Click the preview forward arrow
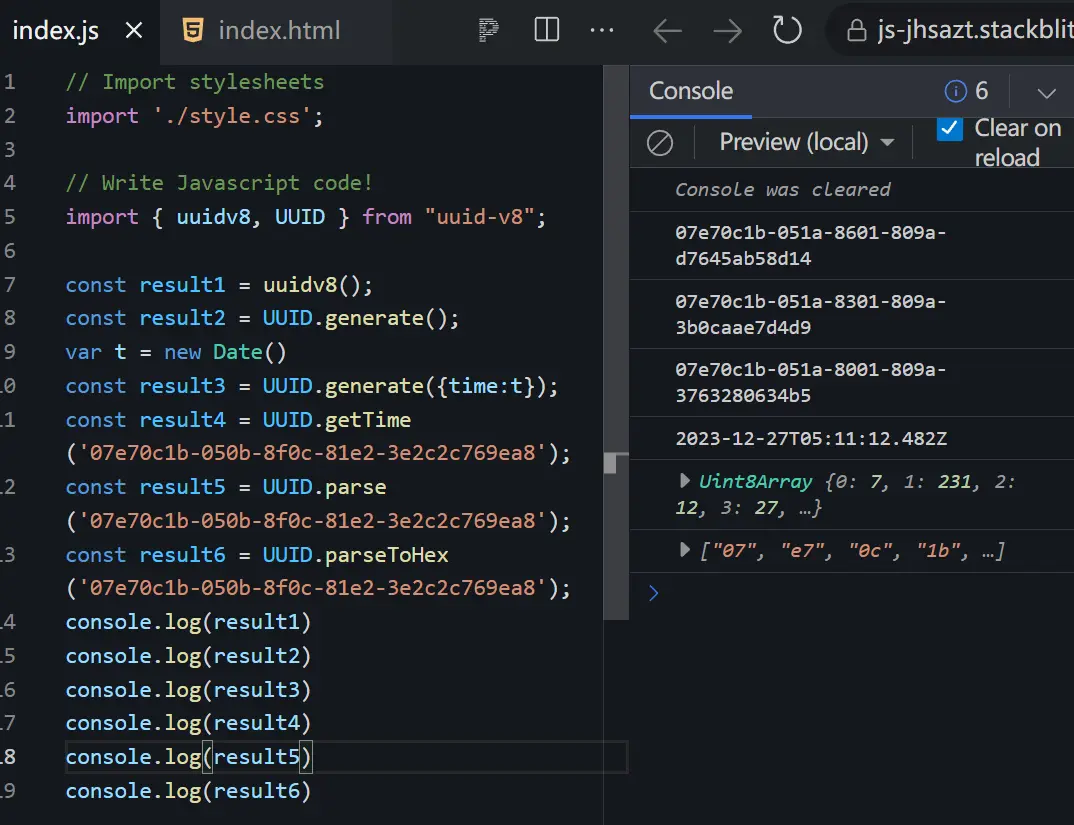 click(727, 31)
